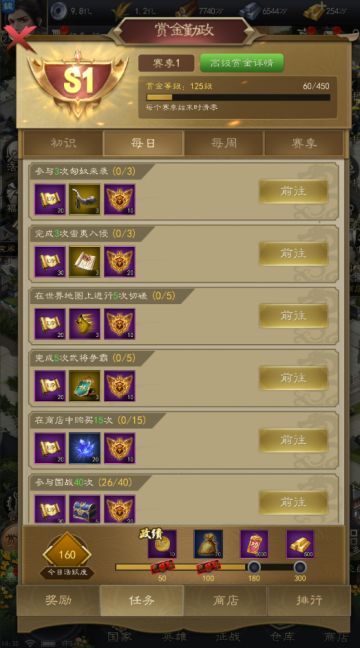The image size is (360, 648).
Task: Switch to the 每周 tab
Action: point(224,143)
